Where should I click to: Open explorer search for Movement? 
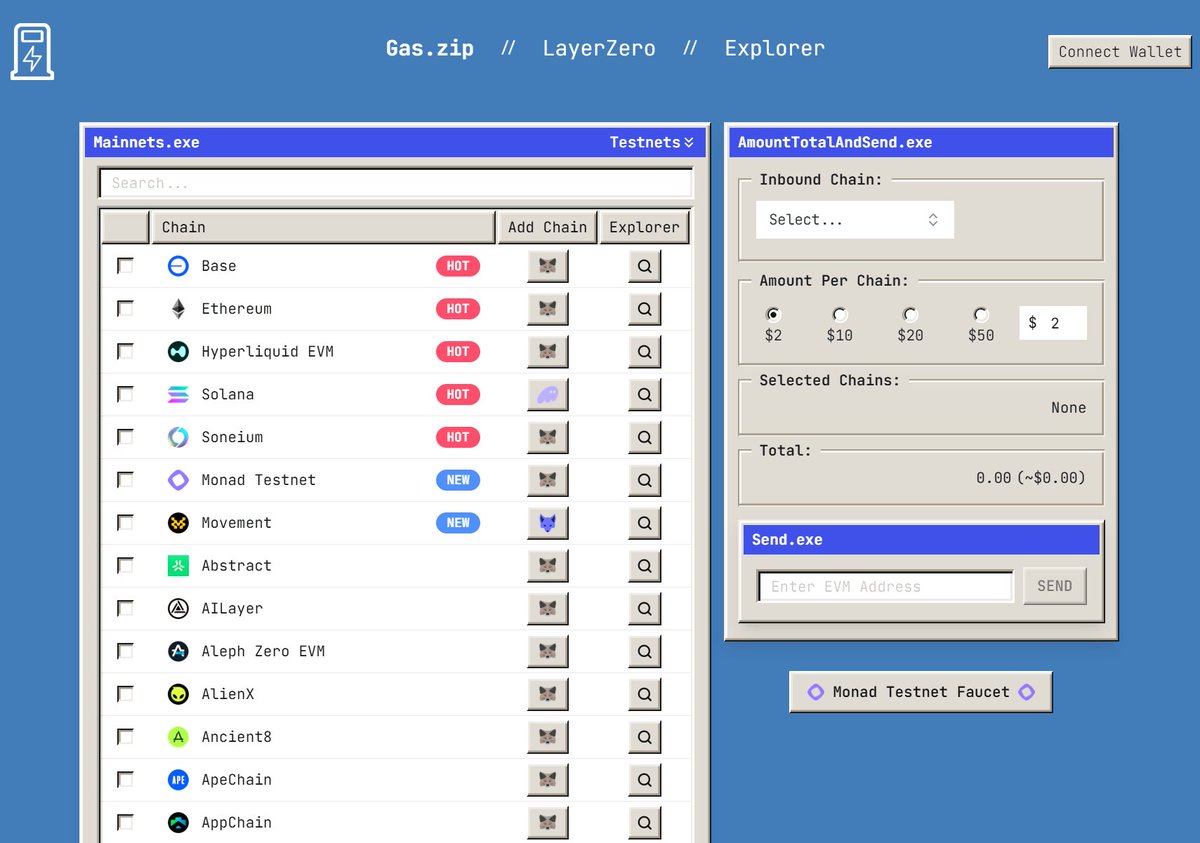point(645,523)
